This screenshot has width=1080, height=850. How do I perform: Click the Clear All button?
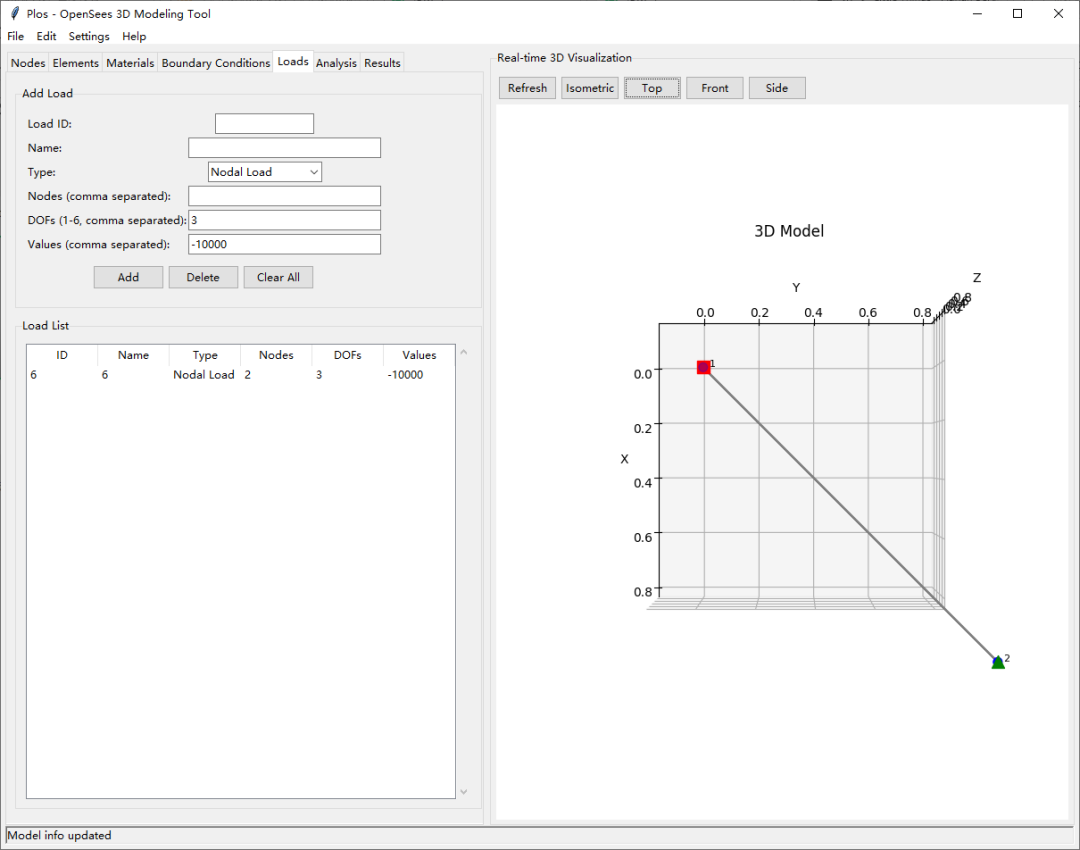coord(278,278)
